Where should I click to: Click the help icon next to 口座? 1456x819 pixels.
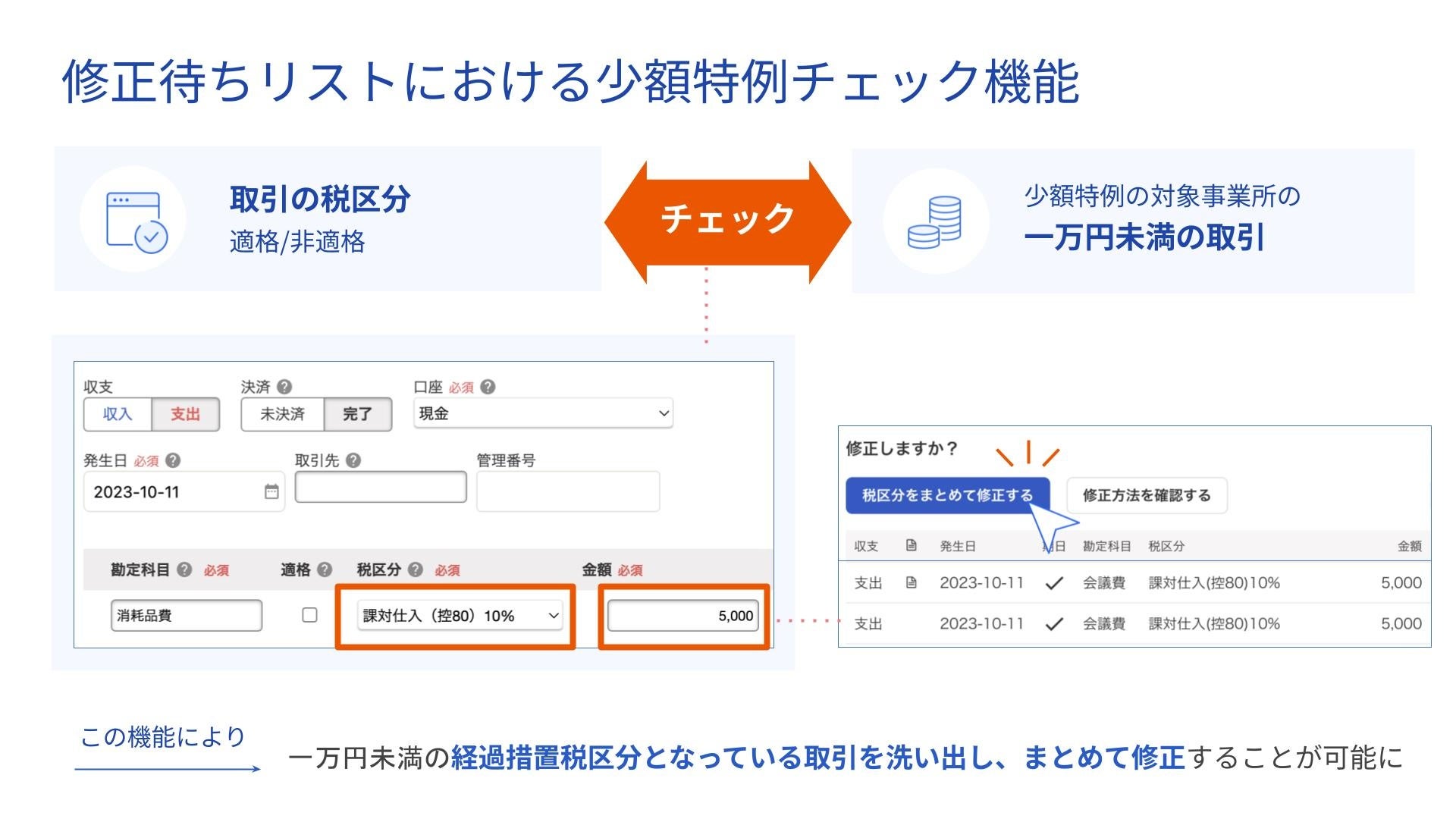click(488, 387)
